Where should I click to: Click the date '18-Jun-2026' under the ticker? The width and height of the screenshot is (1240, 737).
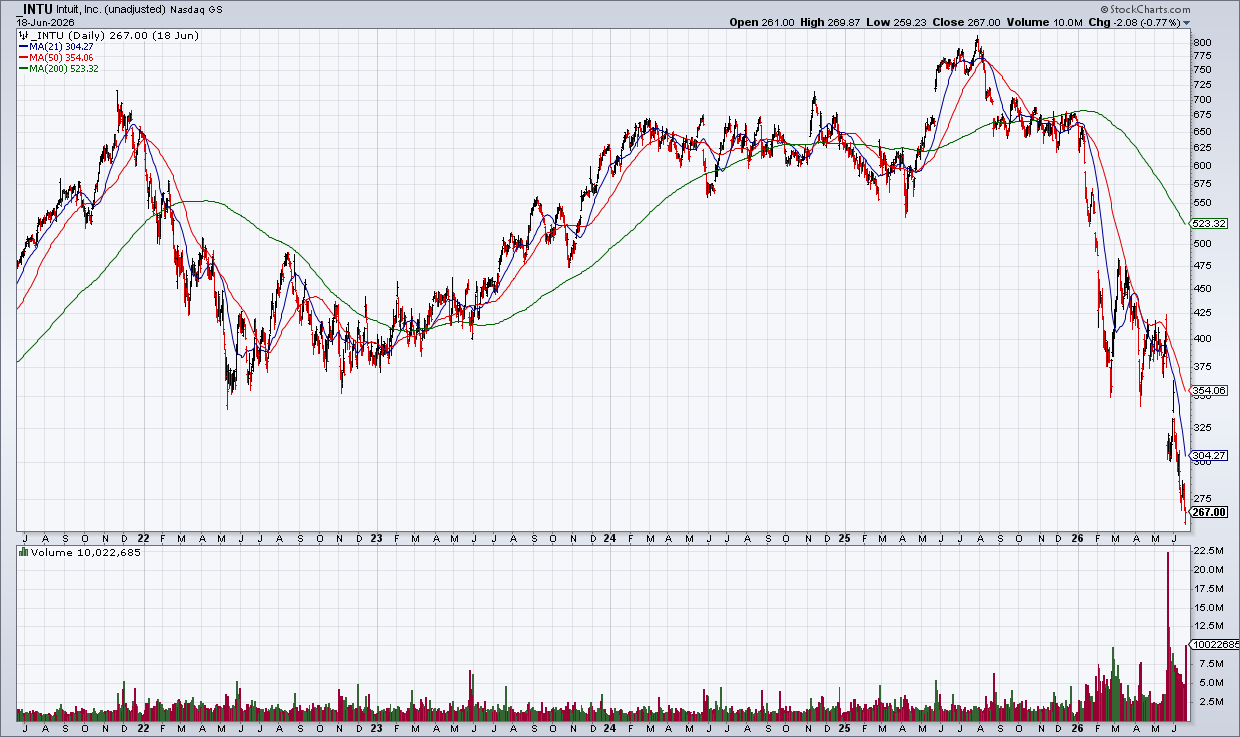click(45, 23)
